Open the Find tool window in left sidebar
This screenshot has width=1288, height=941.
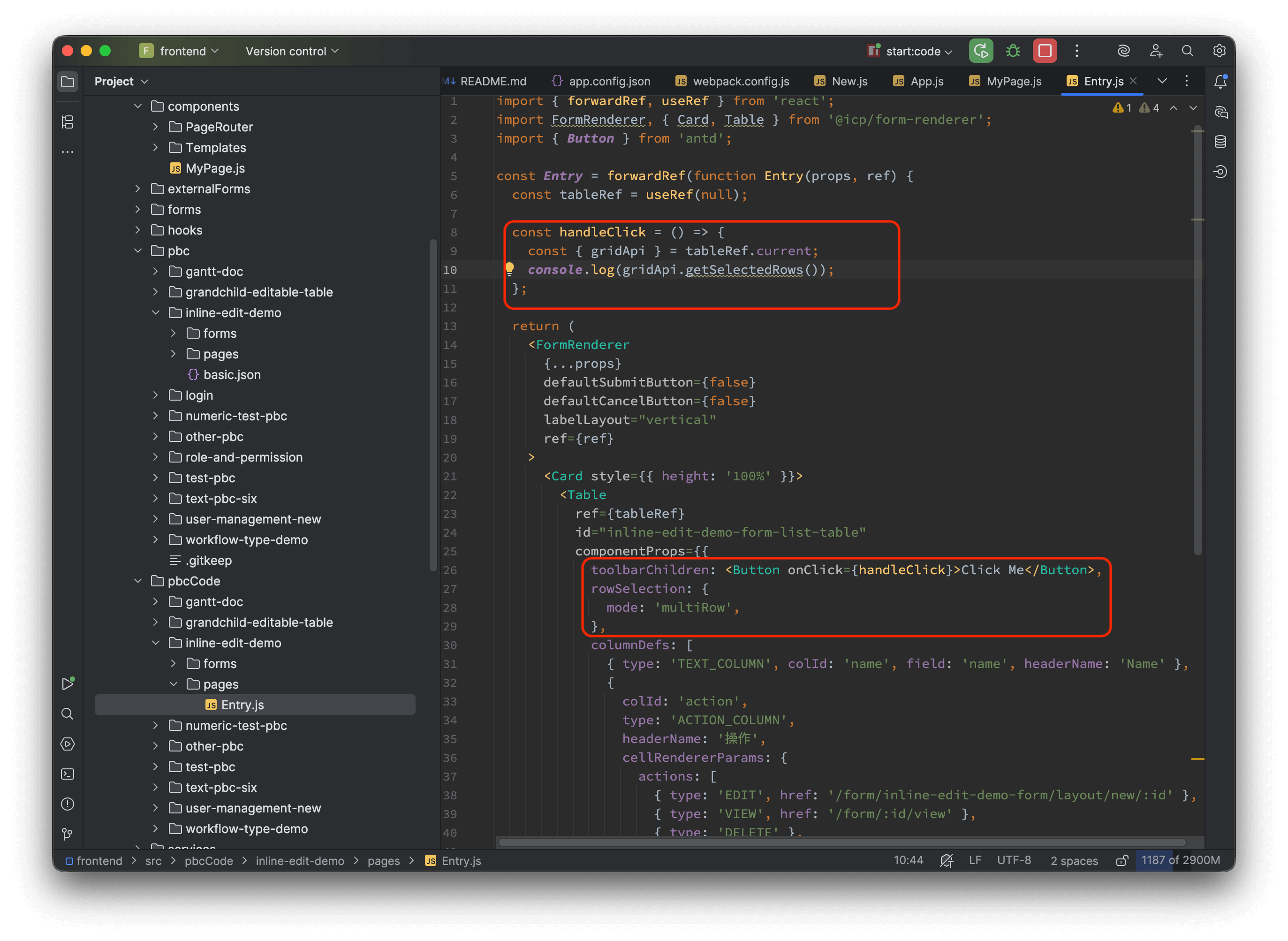click(67, 713)
